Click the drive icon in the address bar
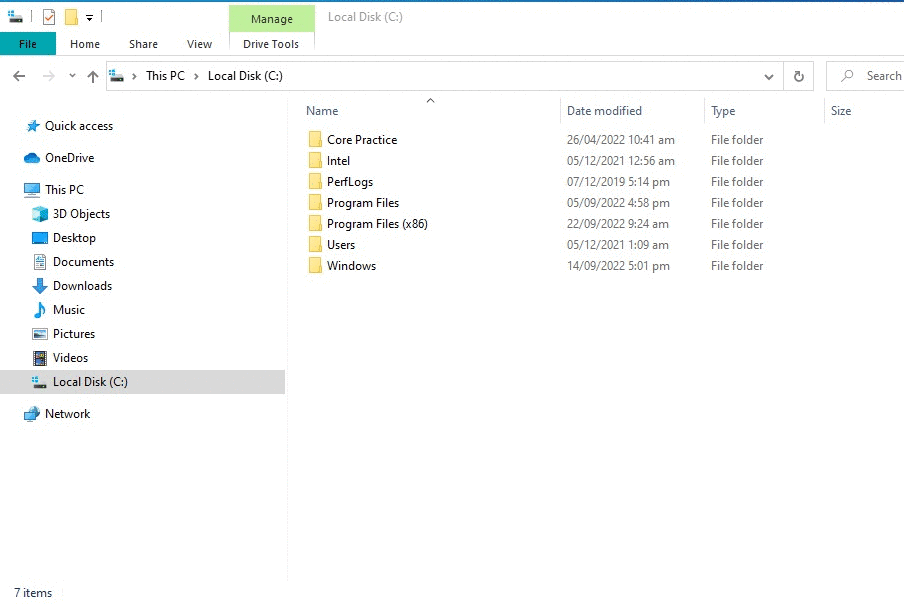The height and width of the screenshot is (604, 904). pyautogui.click(x=116, y=76)
